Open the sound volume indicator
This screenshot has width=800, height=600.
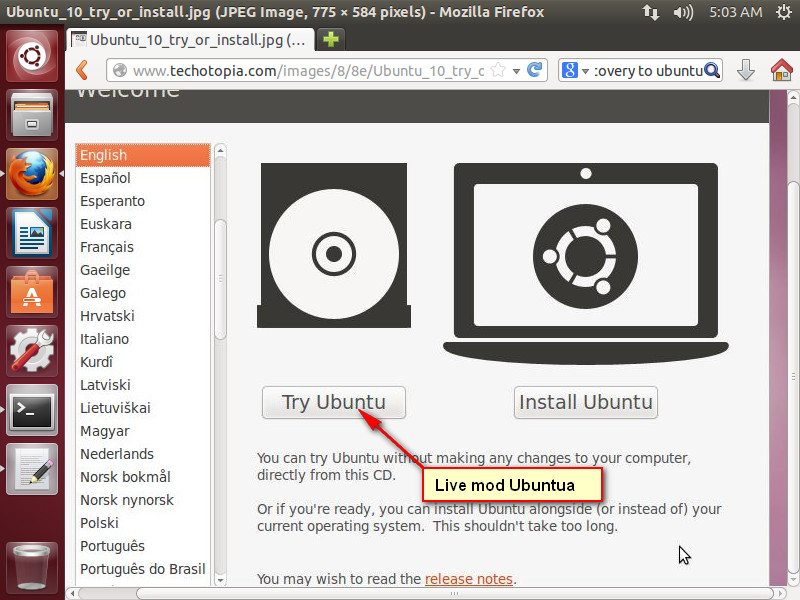pos(683,12)
